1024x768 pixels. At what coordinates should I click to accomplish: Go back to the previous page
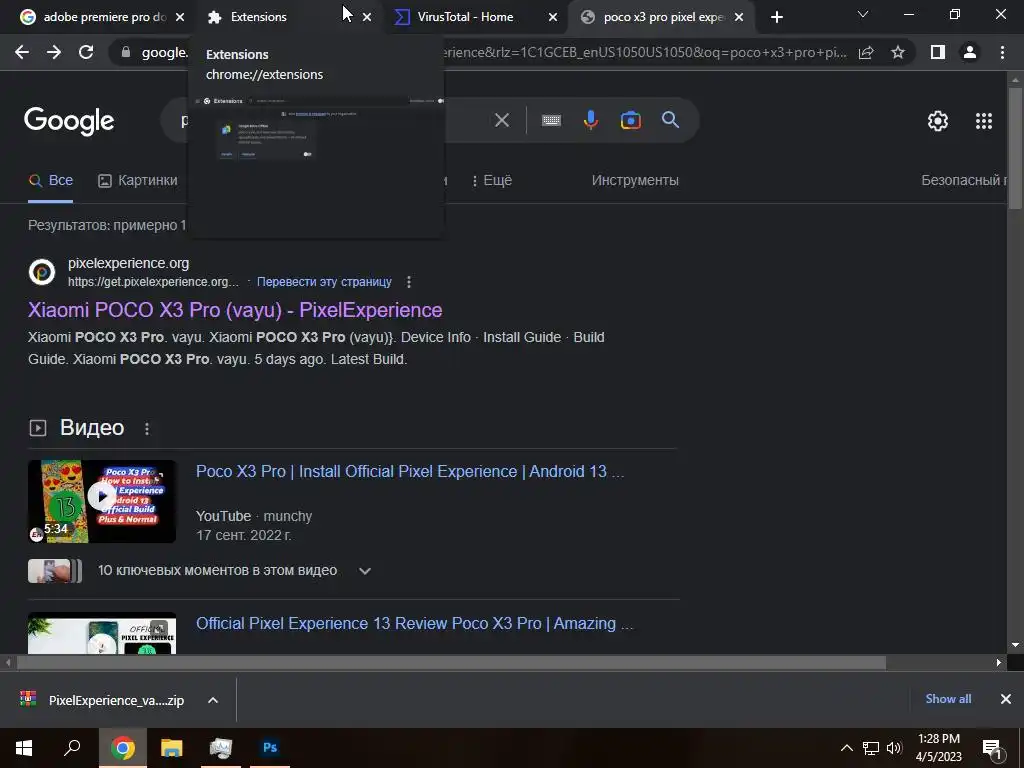pyautogui.click(x=22, y=52)
